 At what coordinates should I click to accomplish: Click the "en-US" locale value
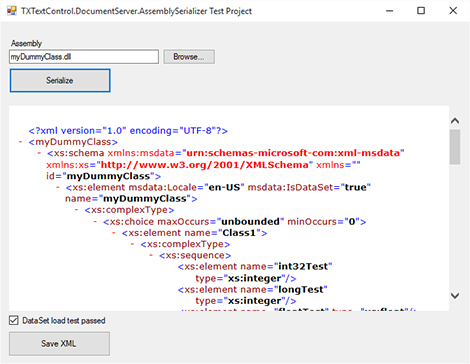click(224, 187)
